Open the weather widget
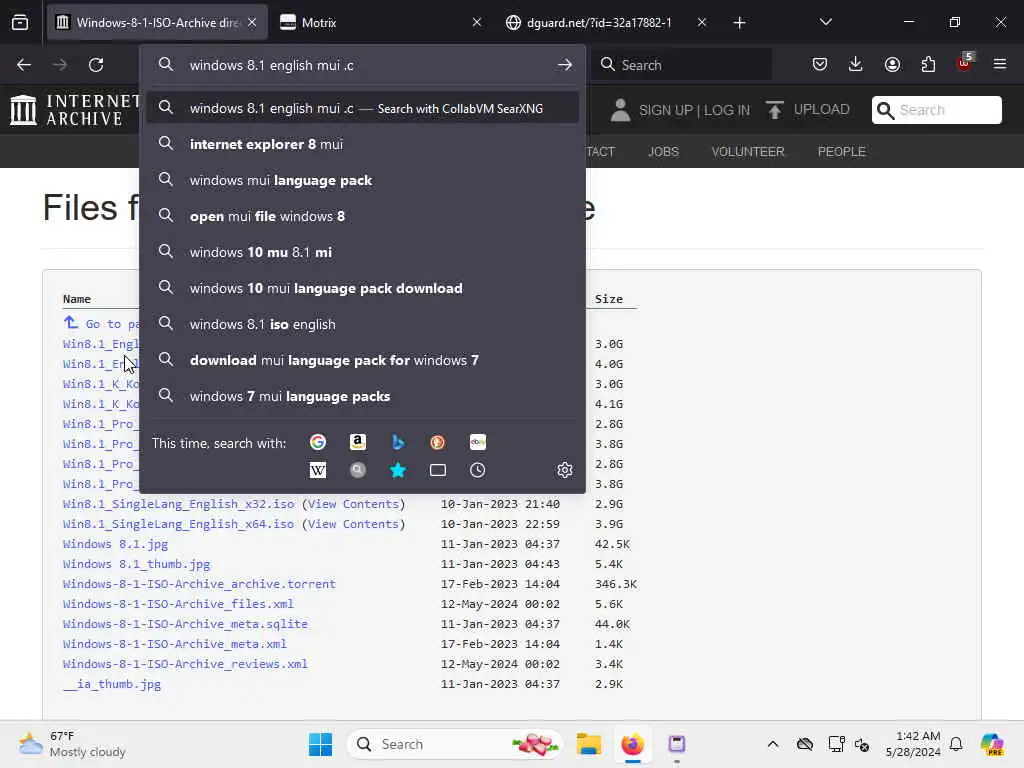Screen dimensions: 1024x768 [x=72, y=744]
